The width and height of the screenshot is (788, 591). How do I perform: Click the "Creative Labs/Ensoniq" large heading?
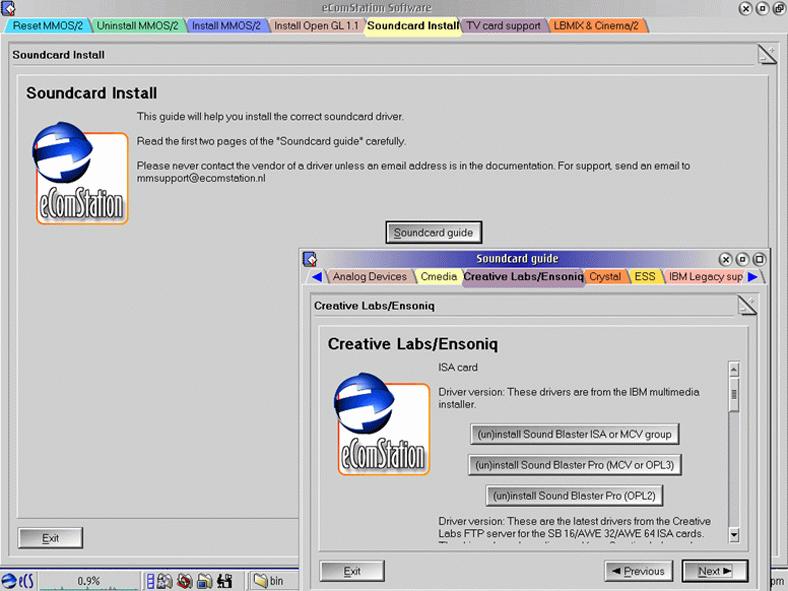pyautogui.click(x=413, y=344)
